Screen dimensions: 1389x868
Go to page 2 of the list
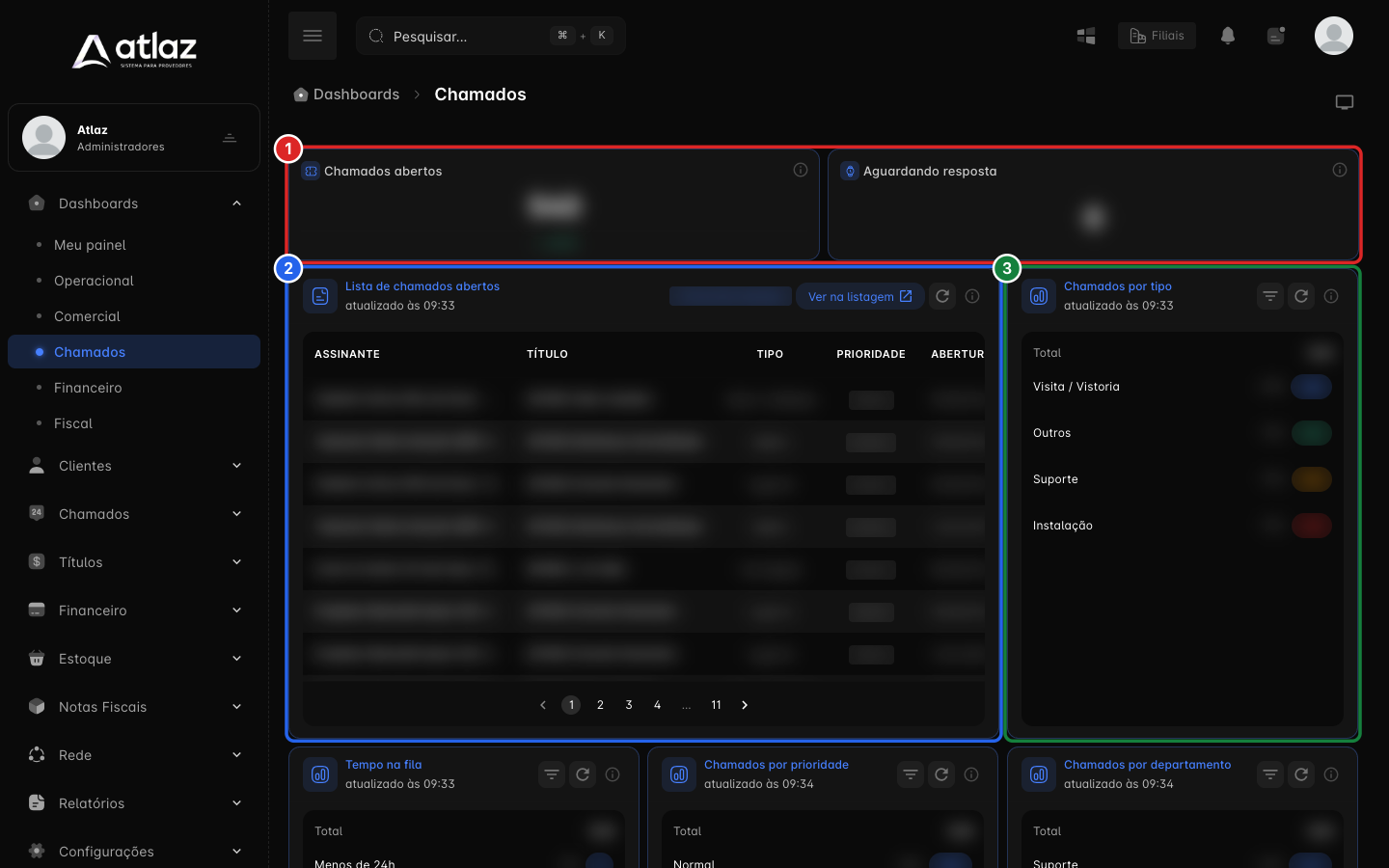point(600,705)
